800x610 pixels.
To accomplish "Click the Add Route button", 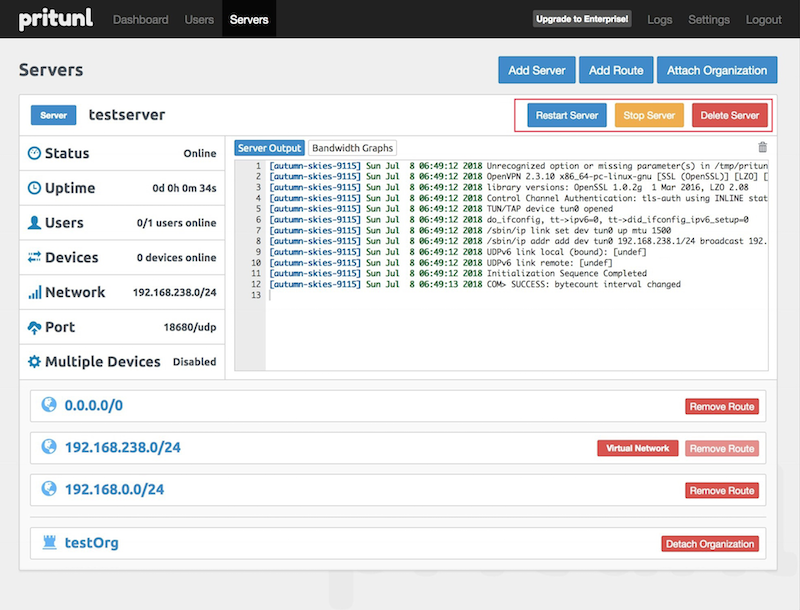I will click(616, 70).
